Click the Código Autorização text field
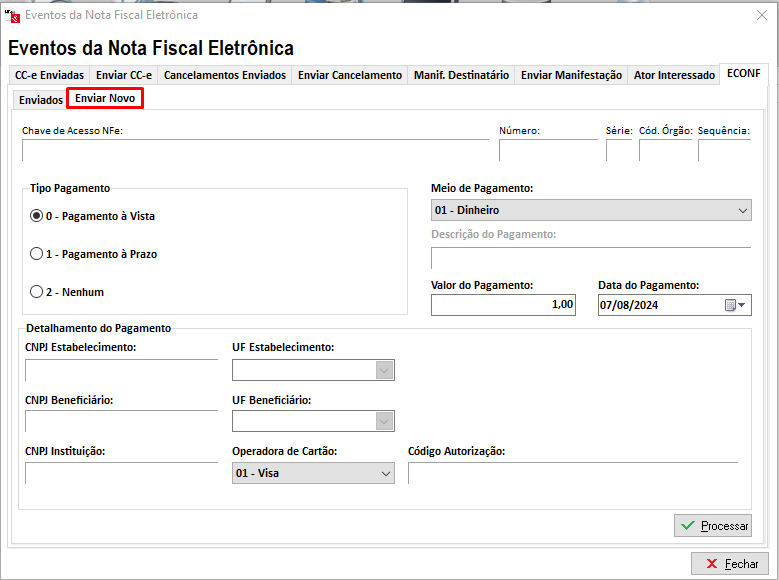 pos(572,473)
